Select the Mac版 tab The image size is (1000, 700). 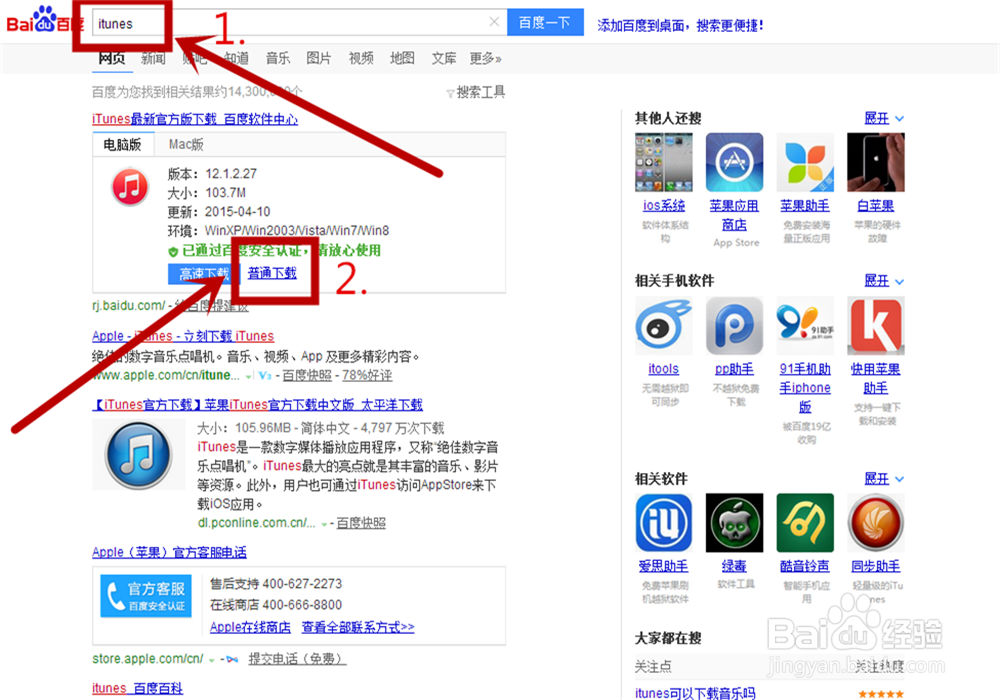pos(186,145)
